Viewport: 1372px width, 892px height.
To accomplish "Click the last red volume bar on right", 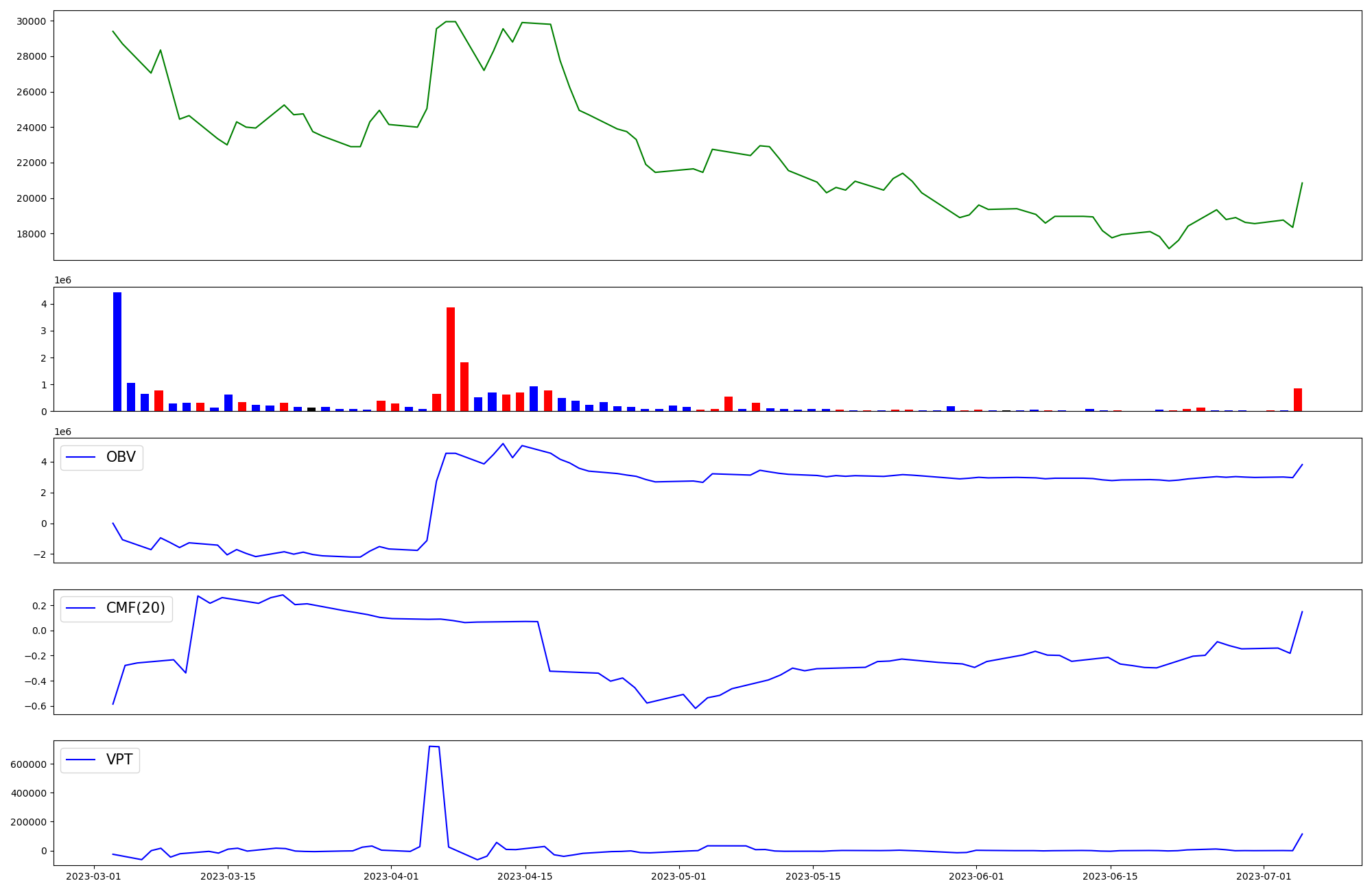I will (1298, 400).
